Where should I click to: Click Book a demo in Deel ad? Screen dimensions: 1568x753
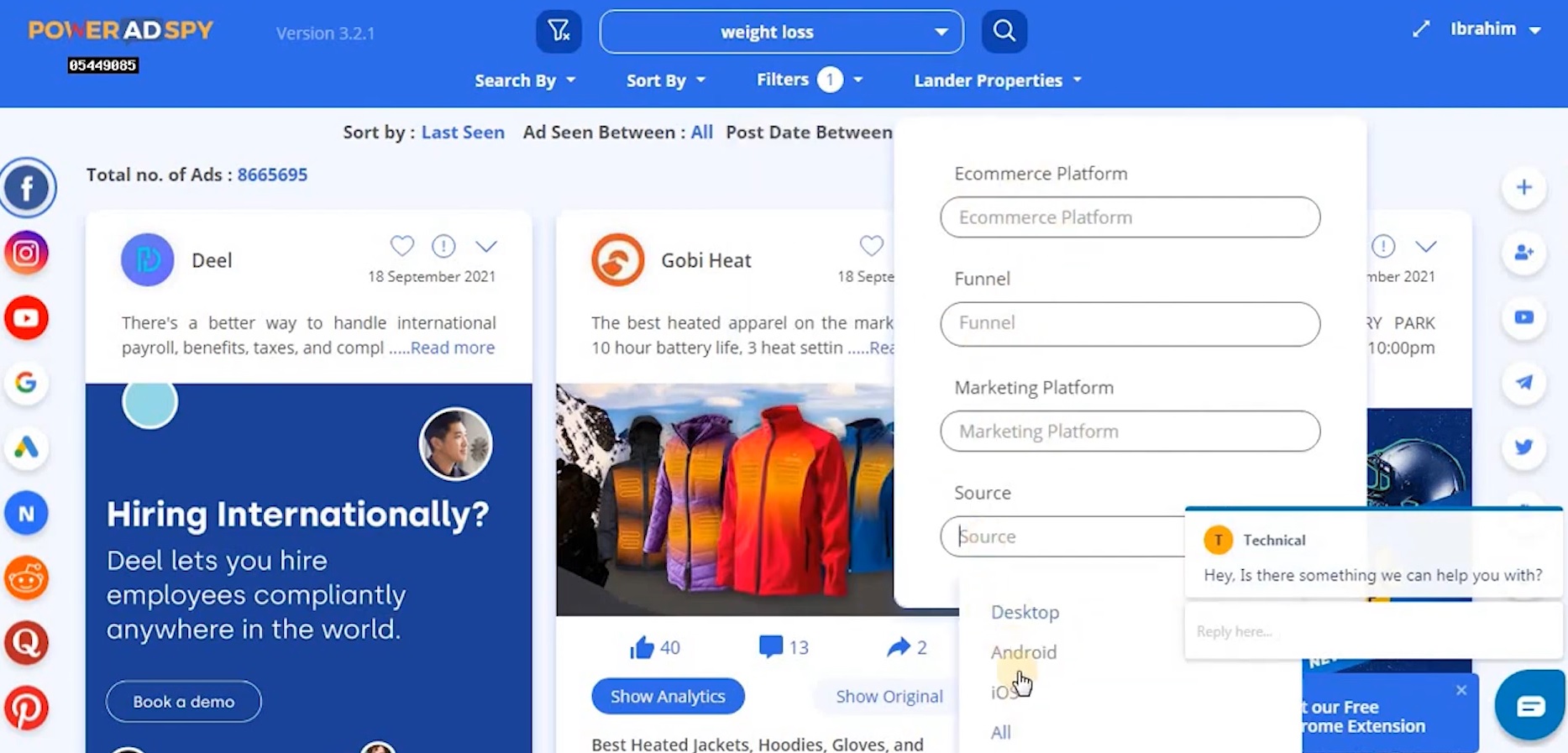point(184,702)
